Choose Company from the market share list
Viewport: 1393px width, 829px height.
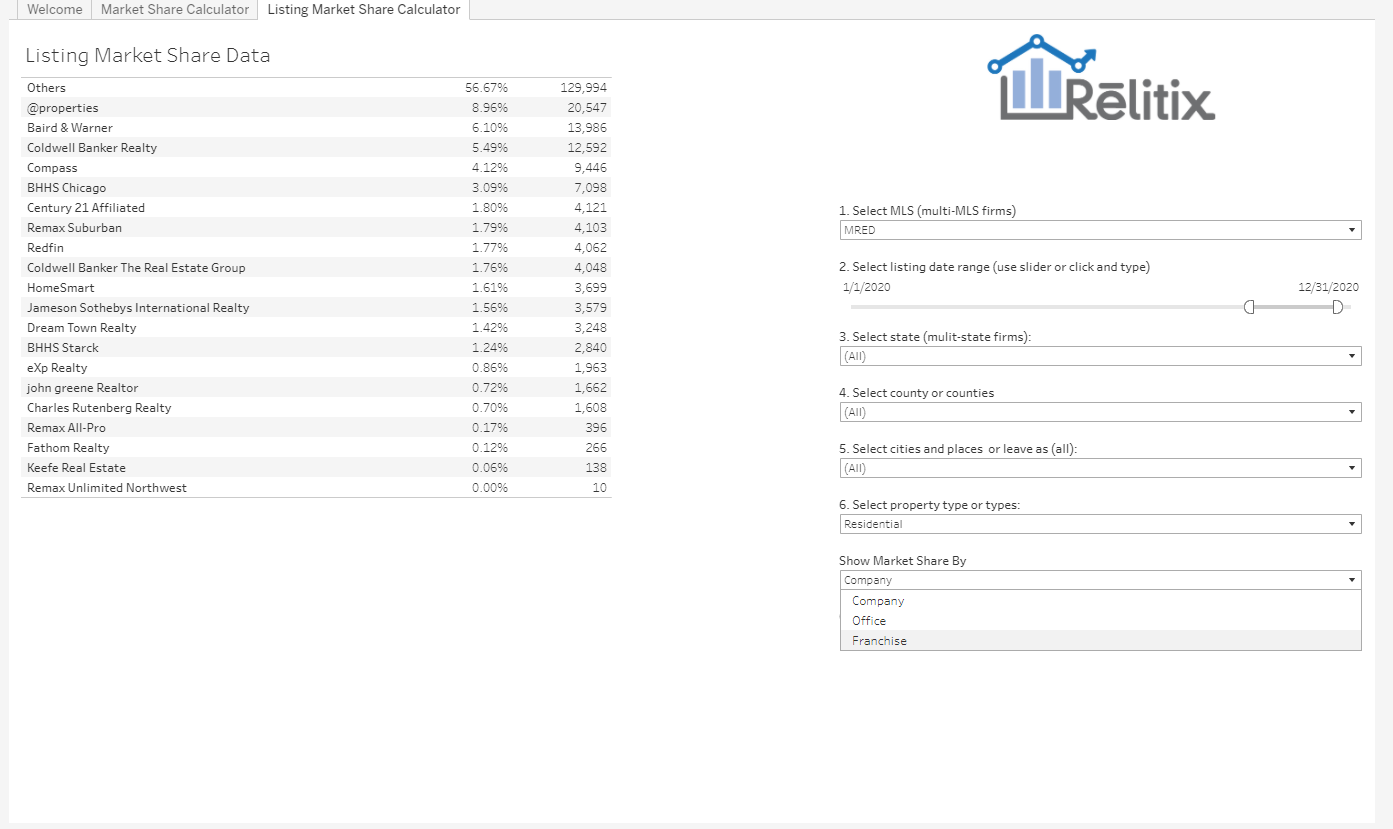[1100, 601]
